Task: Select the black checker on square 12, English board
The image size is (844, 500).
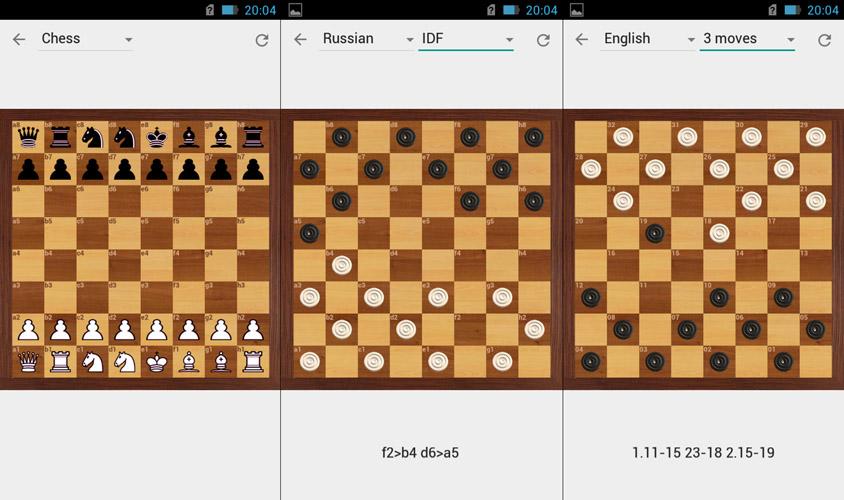Action: [x=591, y=297]
